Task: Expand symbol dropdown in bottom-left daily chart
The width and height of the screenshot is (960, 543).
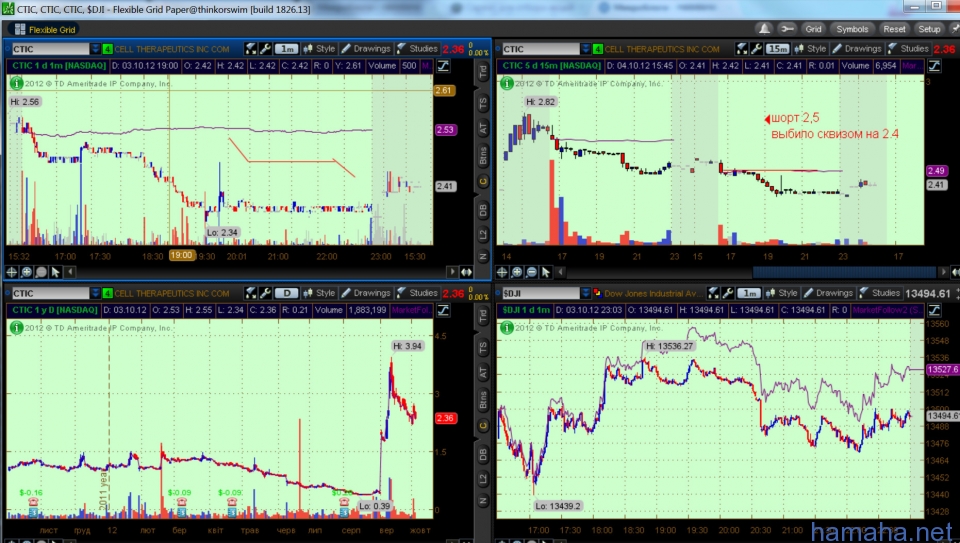Action: pyautogui.click(x=96, y=293)
